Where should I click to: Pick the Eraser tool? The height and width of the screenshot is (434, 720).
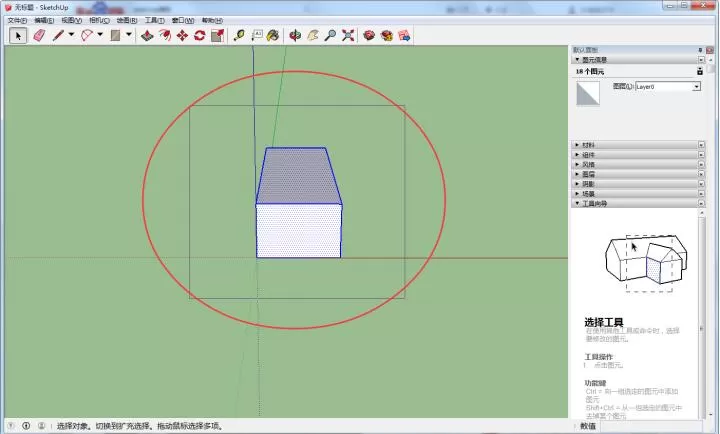point(39,35)
